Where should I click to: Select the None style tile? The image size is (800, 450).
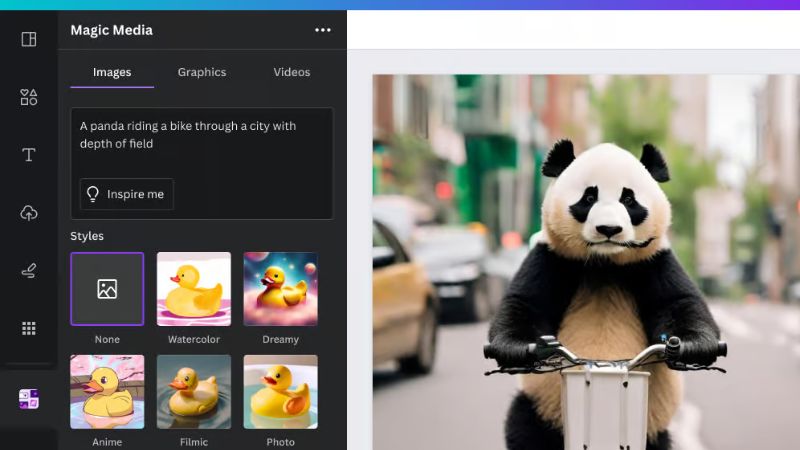point(107,289)
